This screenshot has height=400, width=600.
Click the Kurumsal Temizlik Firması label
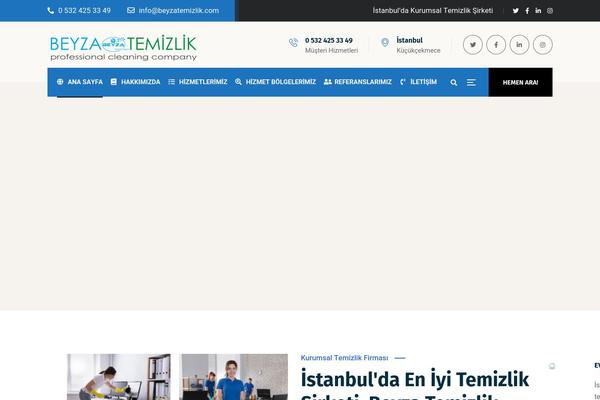tap(344, 358)
